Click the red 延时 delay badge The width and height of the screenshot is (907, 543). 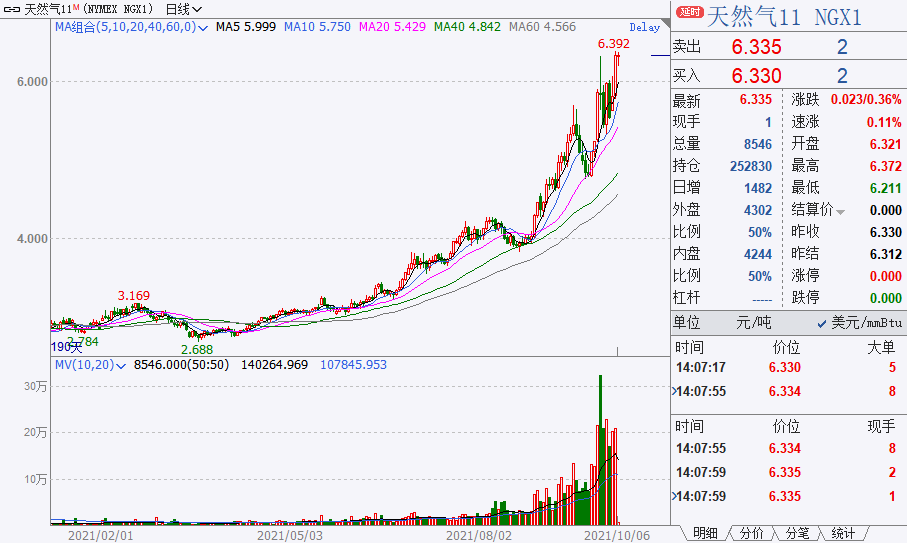pyautogui.click(x=690, y=12)
